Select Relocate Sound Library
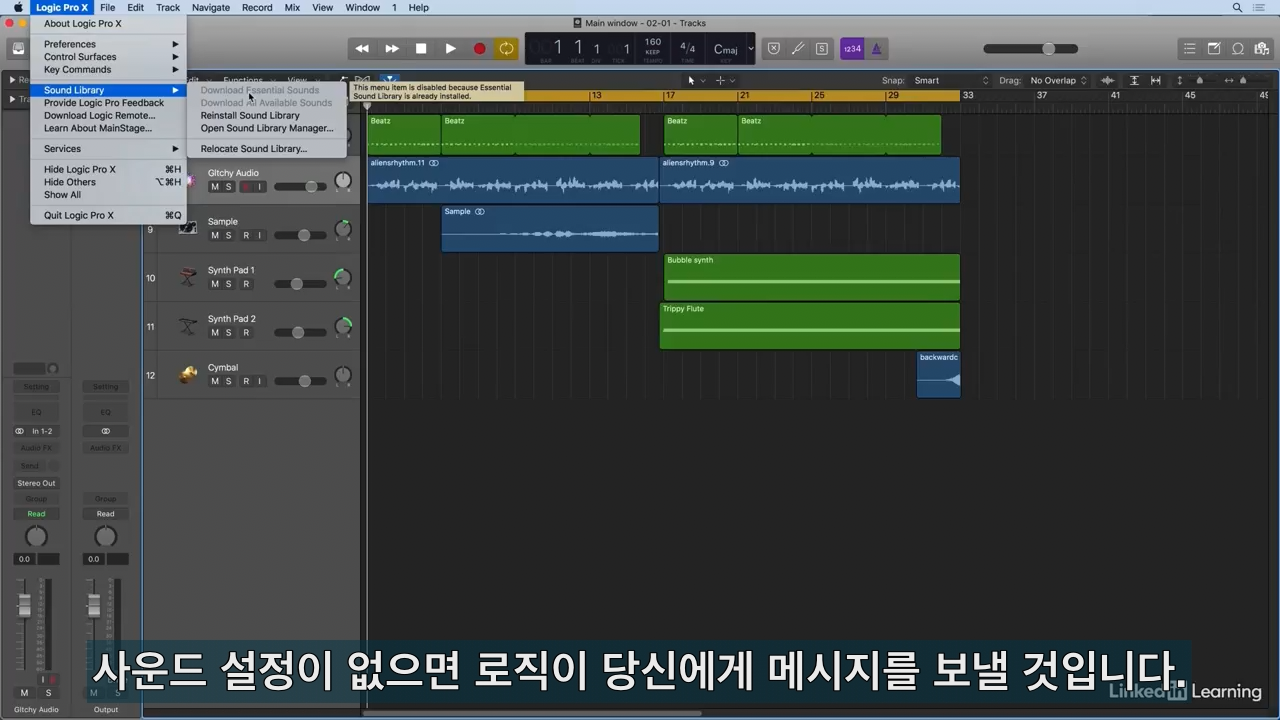Viewport: 1280px width, 720px height. click(254, 149)
